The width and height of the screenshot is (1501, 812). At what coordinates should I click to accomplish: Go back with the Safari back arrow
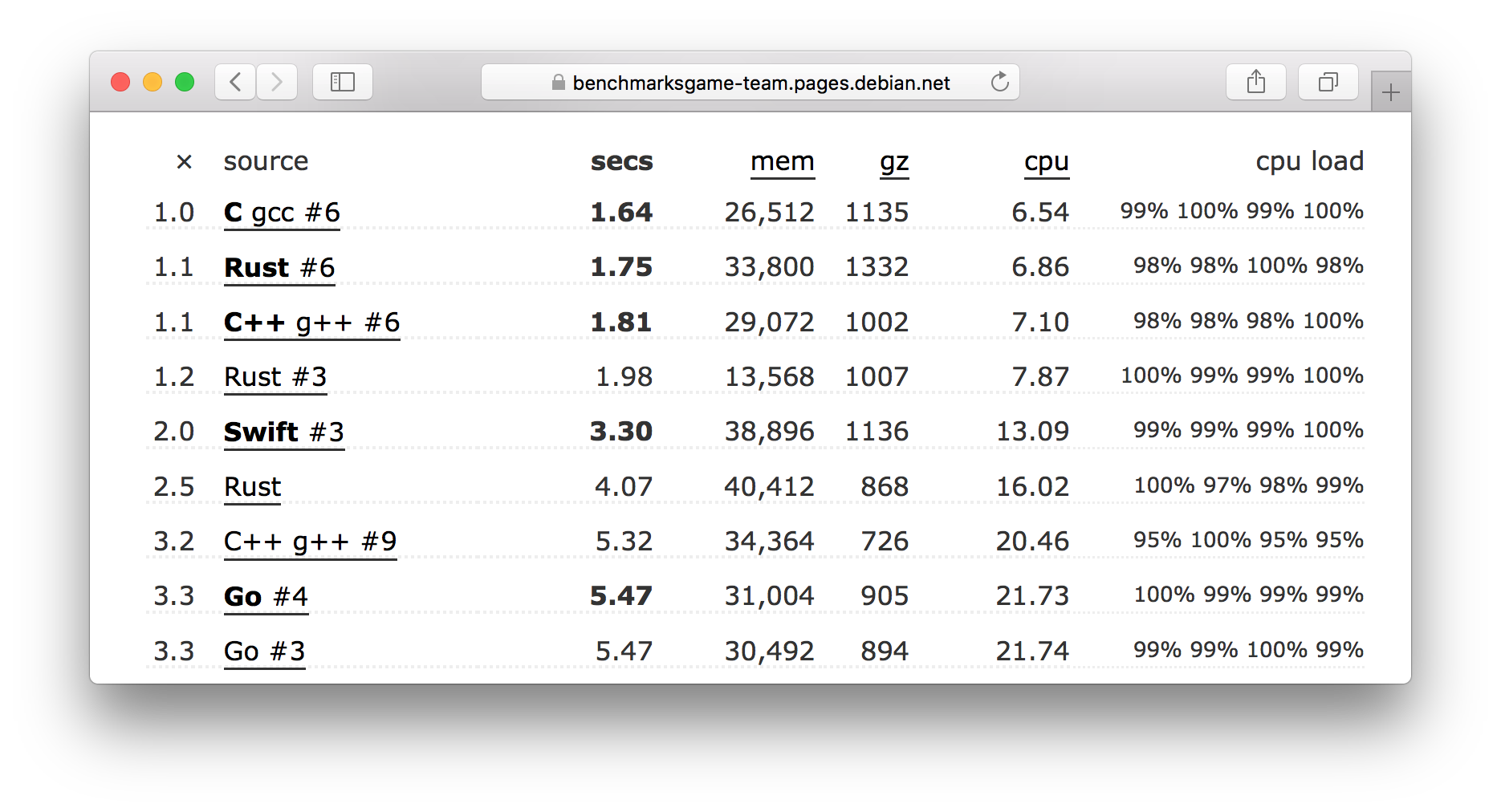coord(235,82)
